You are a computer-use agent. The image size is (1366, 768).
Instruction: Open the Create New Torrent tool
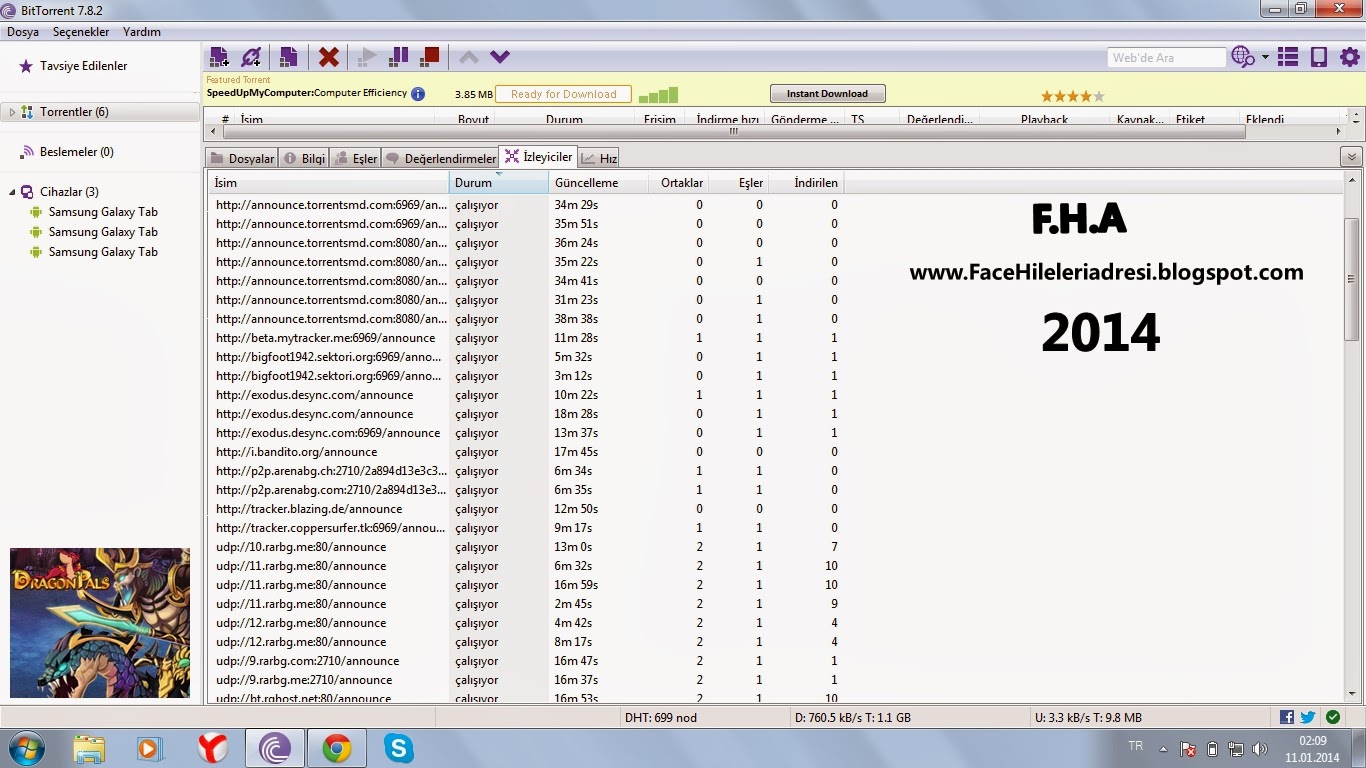(x=288, y=57)
